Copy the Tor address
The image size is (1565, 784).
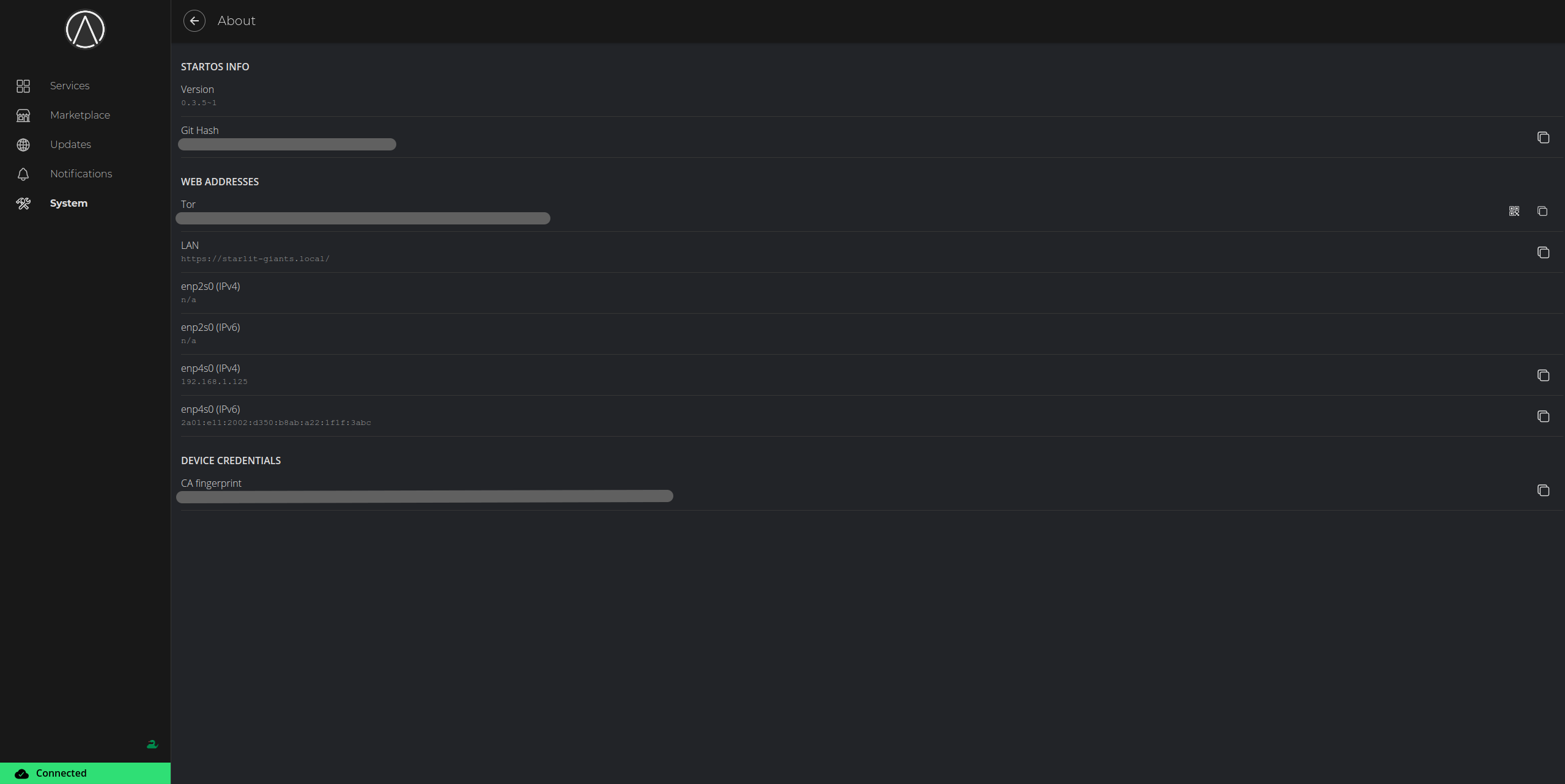click(1542, 211)
